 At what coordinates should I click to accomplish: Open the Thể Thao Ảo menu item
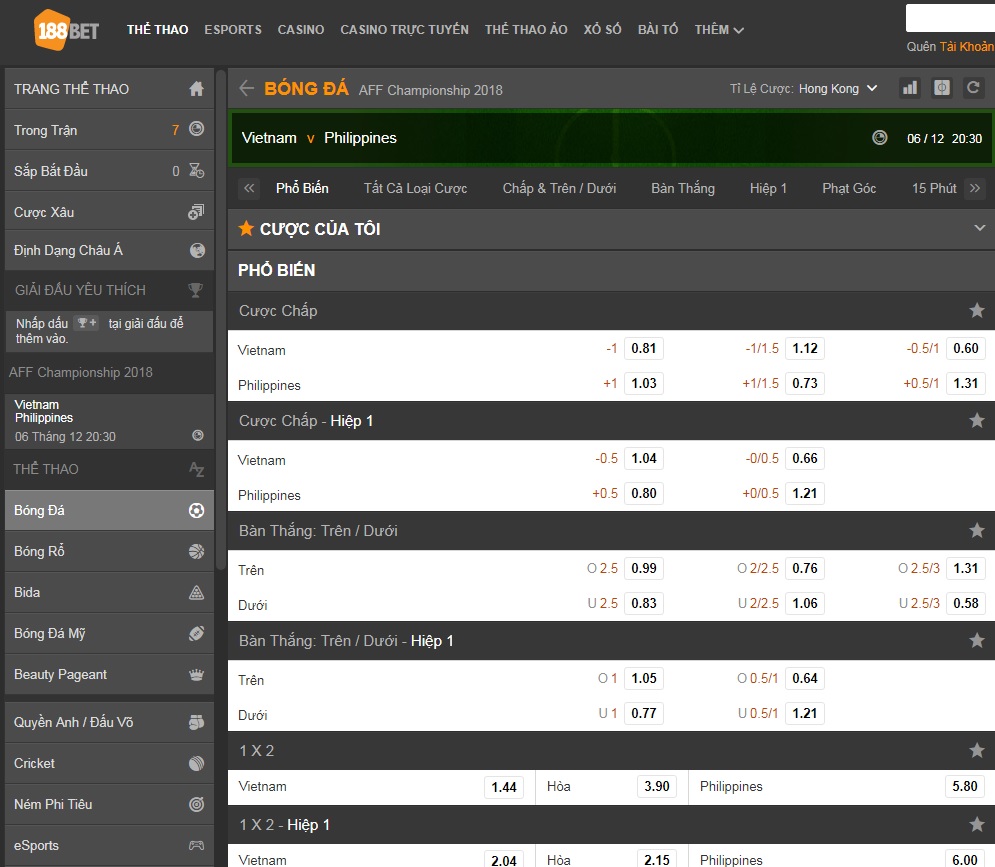(526, 30)
